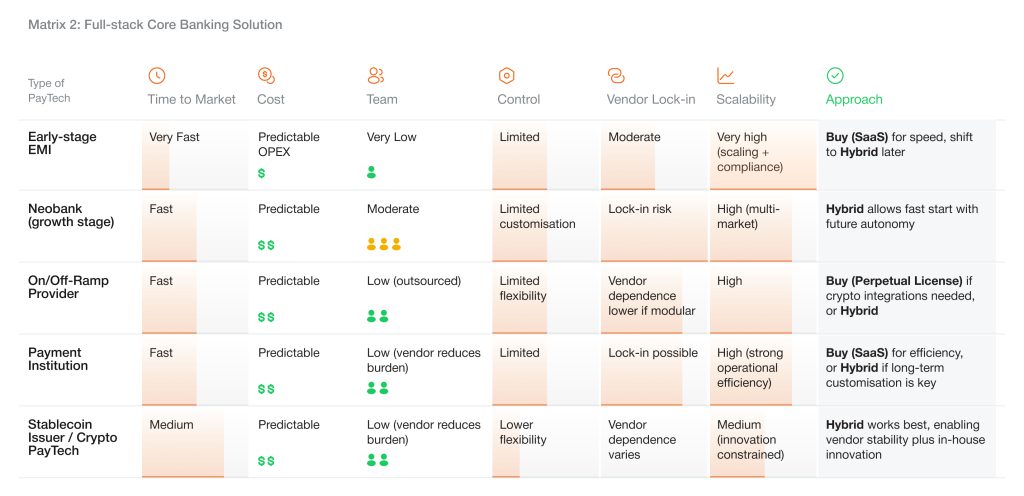Click the people icon above Team

[376, 76]
